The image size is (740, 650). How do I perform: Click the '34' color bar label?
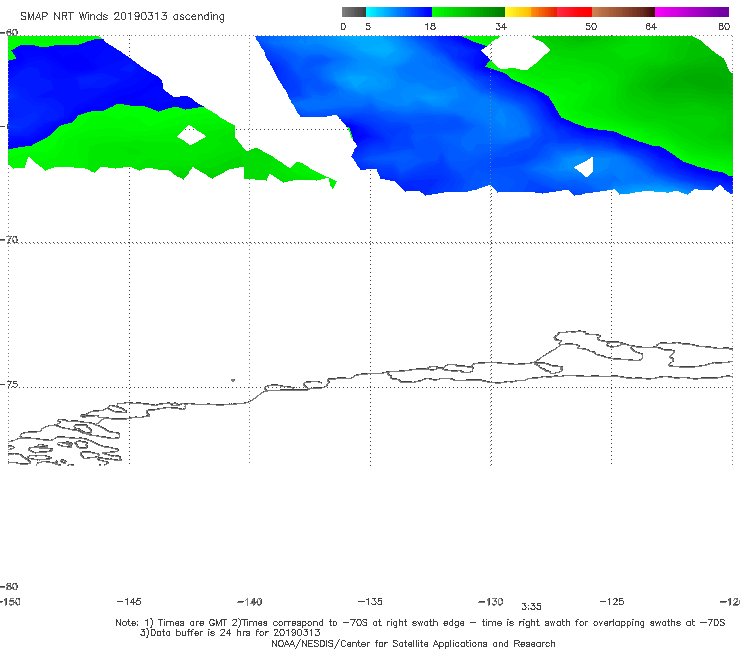tap(501, 27)
